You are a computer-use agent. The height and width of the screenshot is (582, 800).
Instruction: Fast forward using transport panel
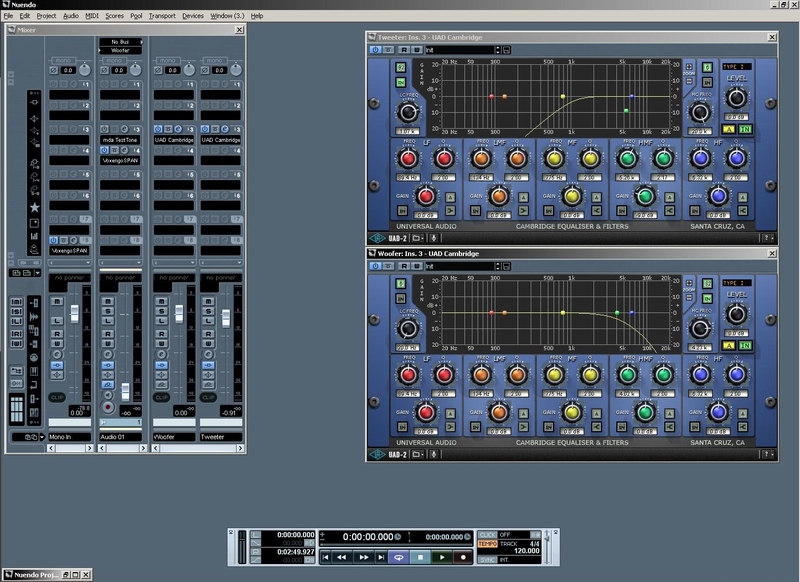tap(363, 558)
